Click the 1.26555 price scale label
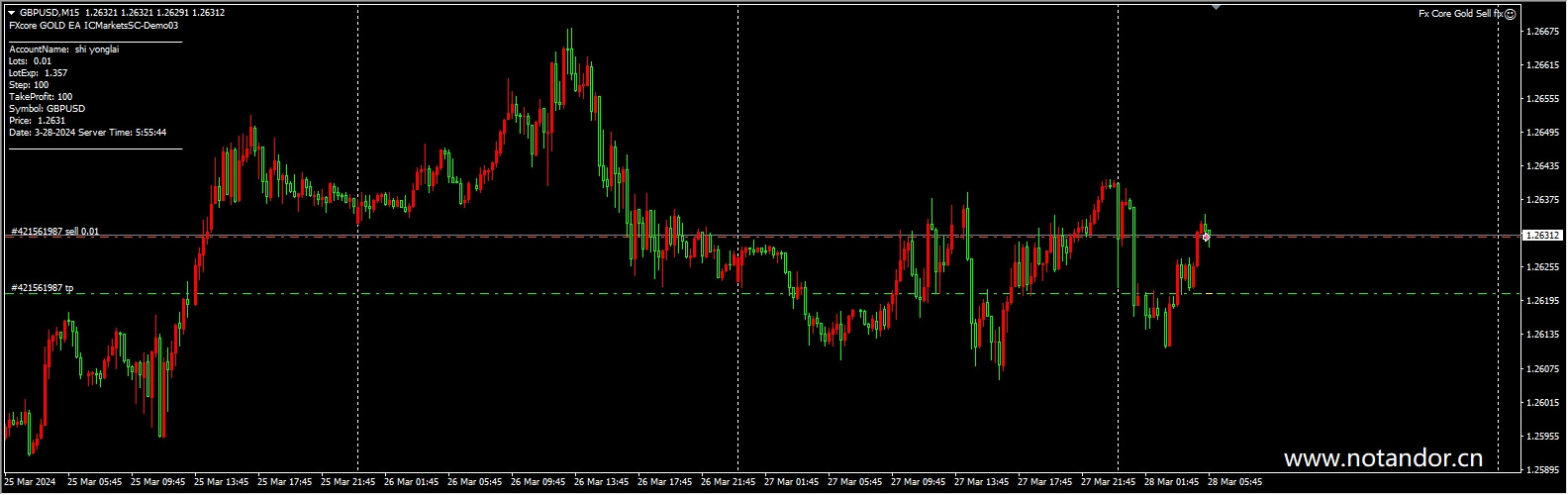Screen dimensions: 1568x495 click(x=1542, y=99)
